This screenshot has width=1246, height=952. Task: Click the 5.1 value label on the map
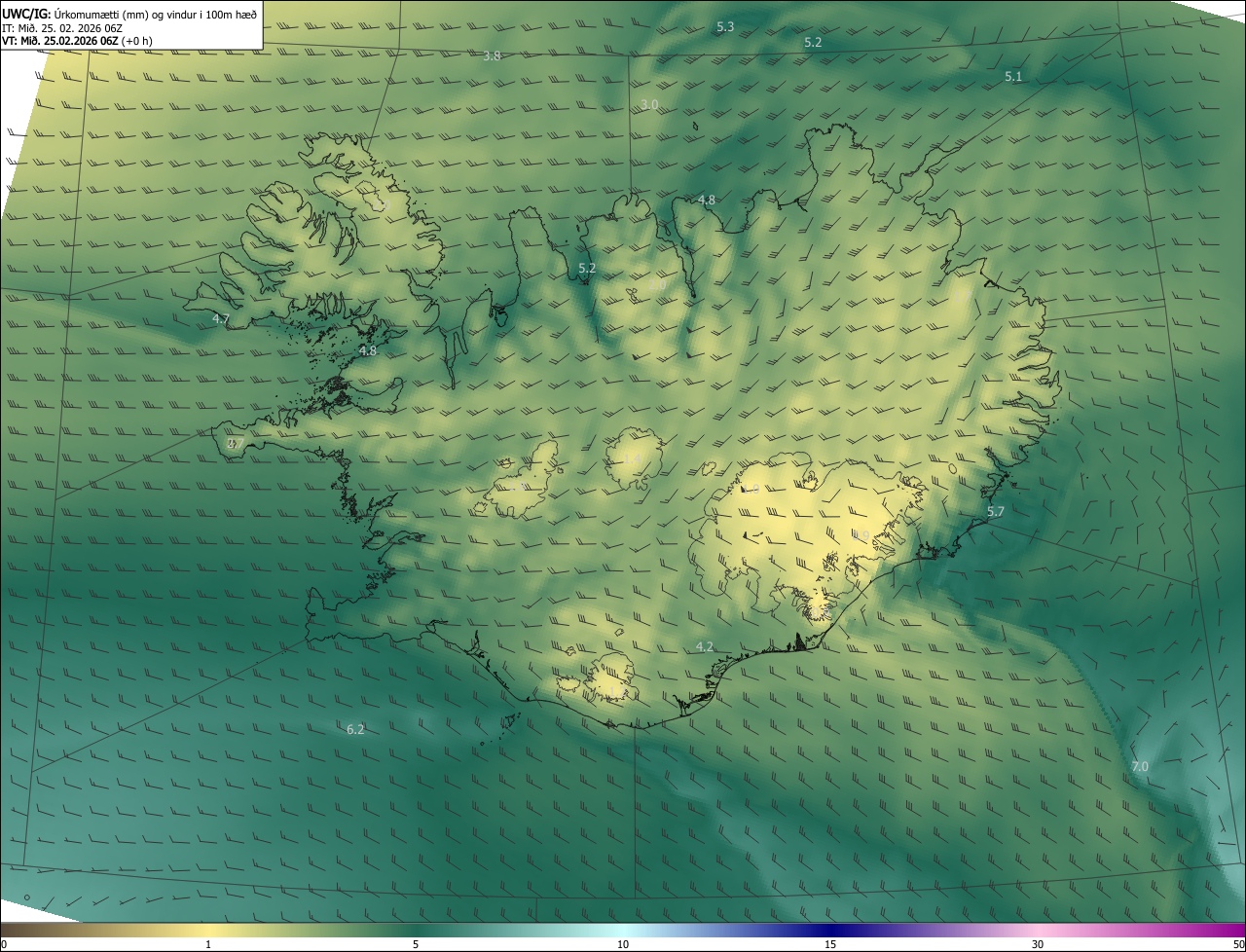click(x=1013, y=76)
